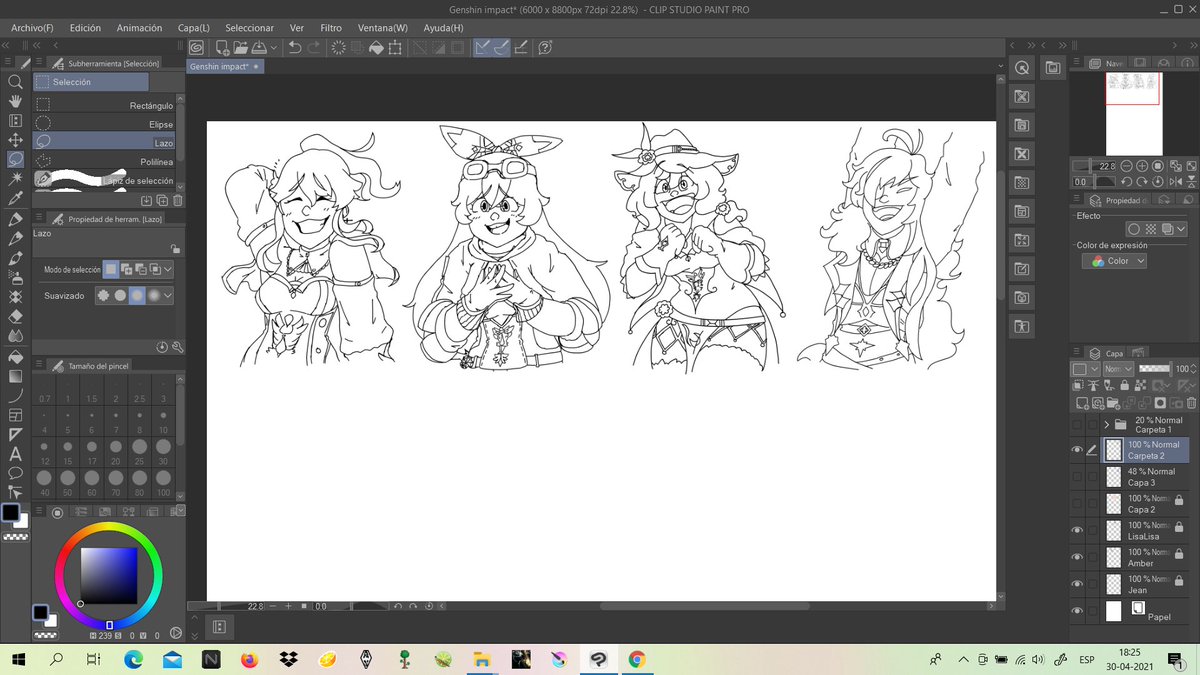Click the Clip Studio launcher icon
This screenshot has width=1200, height=675.
point(197,47)
